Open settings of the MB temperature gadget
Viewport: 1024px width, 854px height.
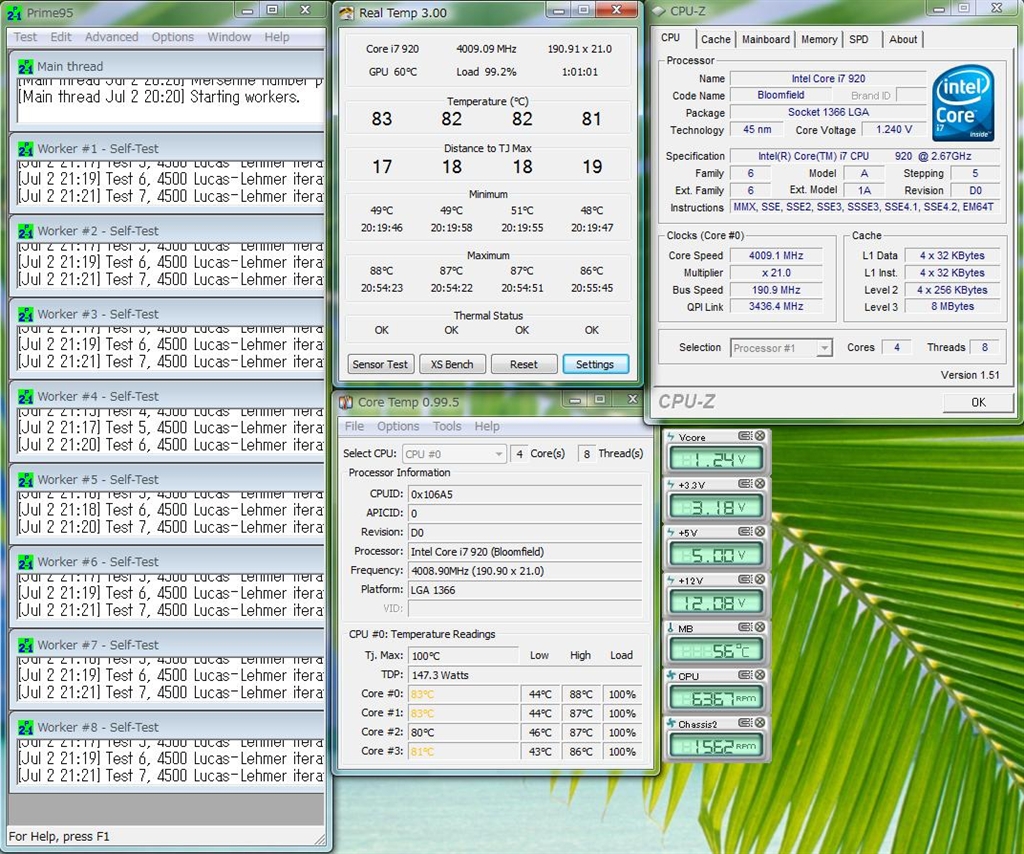(745, 628)
